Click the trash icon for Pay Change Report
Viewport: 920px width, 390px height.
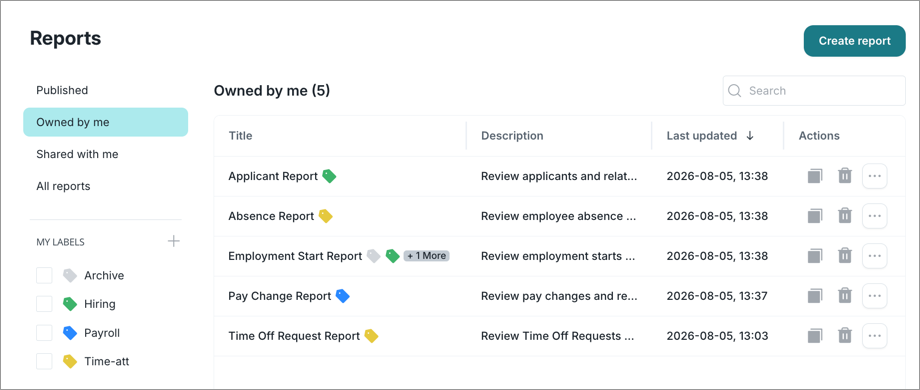[x=844, y=296]
